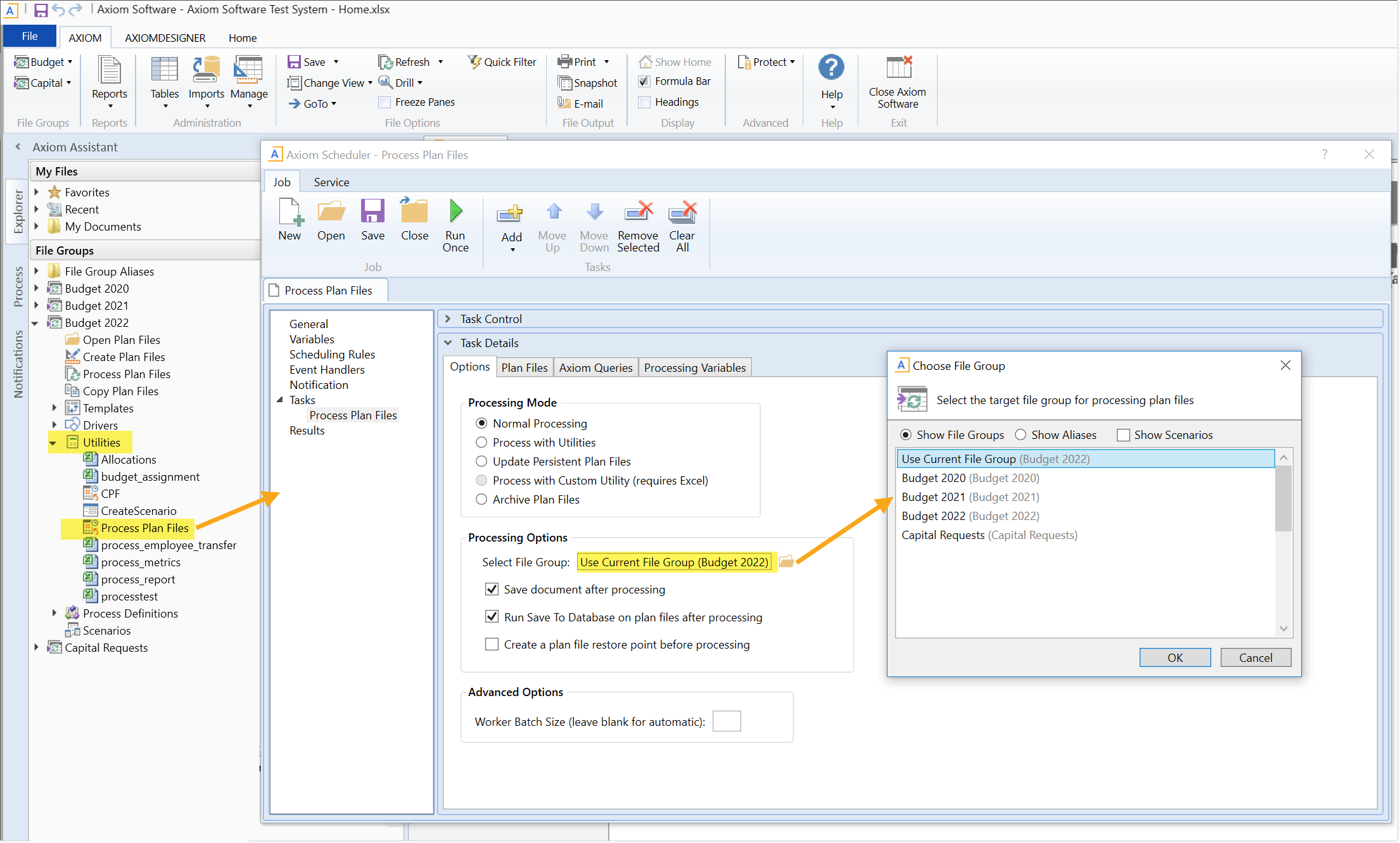Viewport: 1400px width, 843px height.
Task: Open the Snapshot tool in File Output
Action: (x=587, y=83)
